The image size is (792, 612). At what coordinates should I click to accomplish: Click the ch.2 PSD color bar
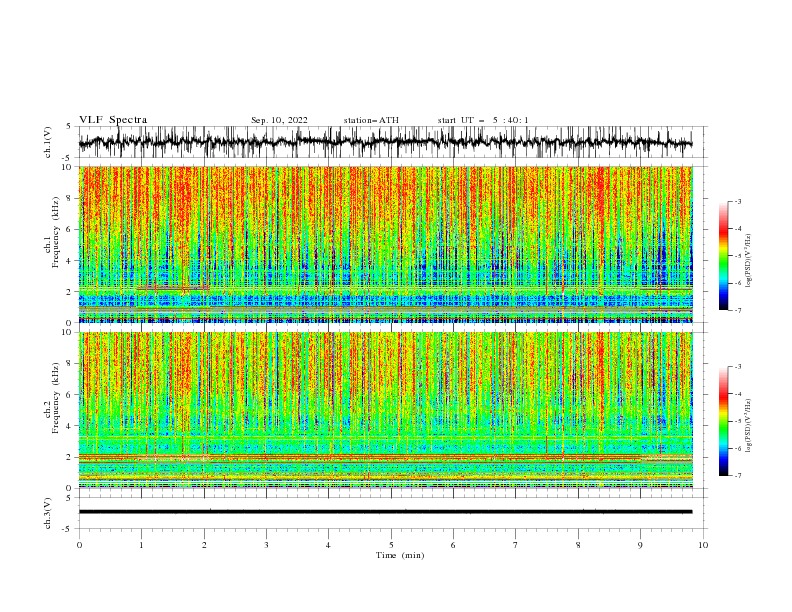coord(723,421)
